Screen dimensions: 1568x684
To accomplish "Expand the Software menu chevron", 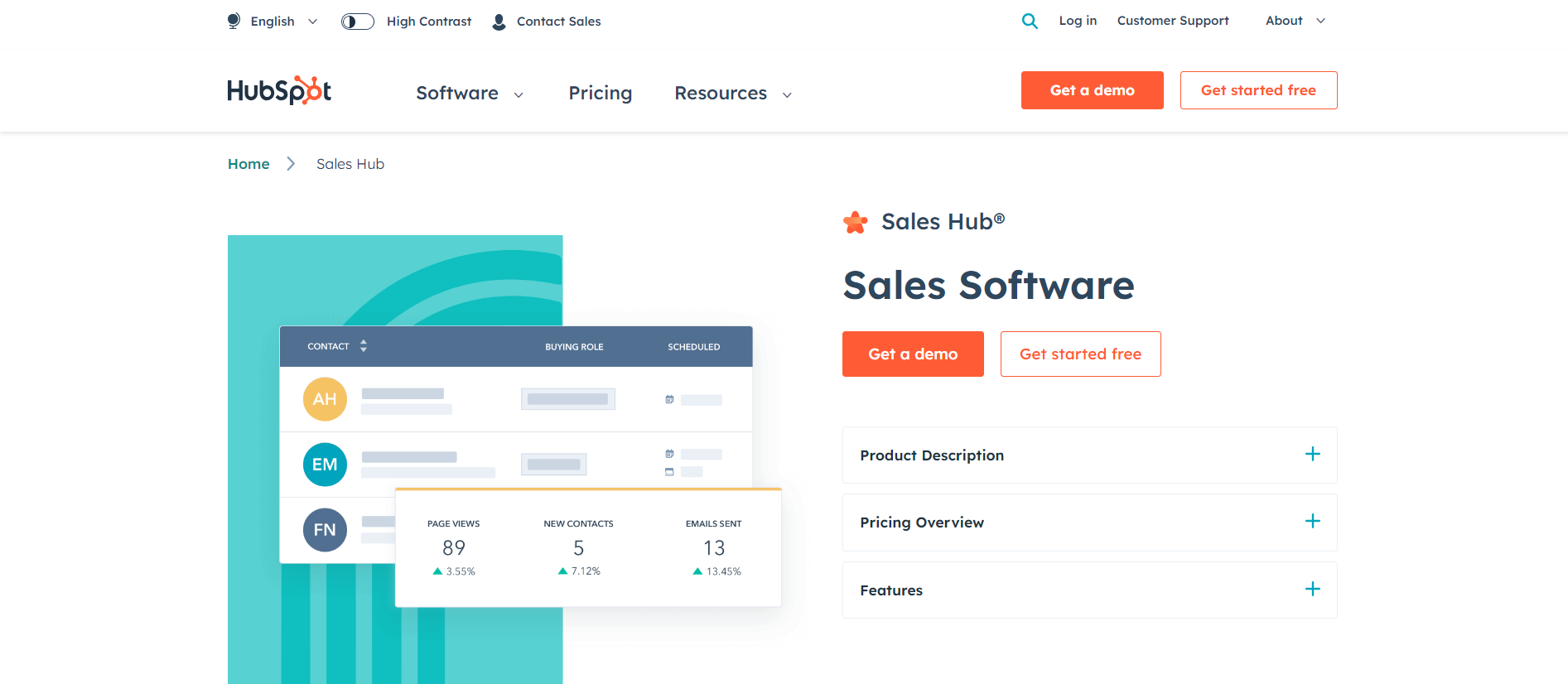I will point(519,95).
